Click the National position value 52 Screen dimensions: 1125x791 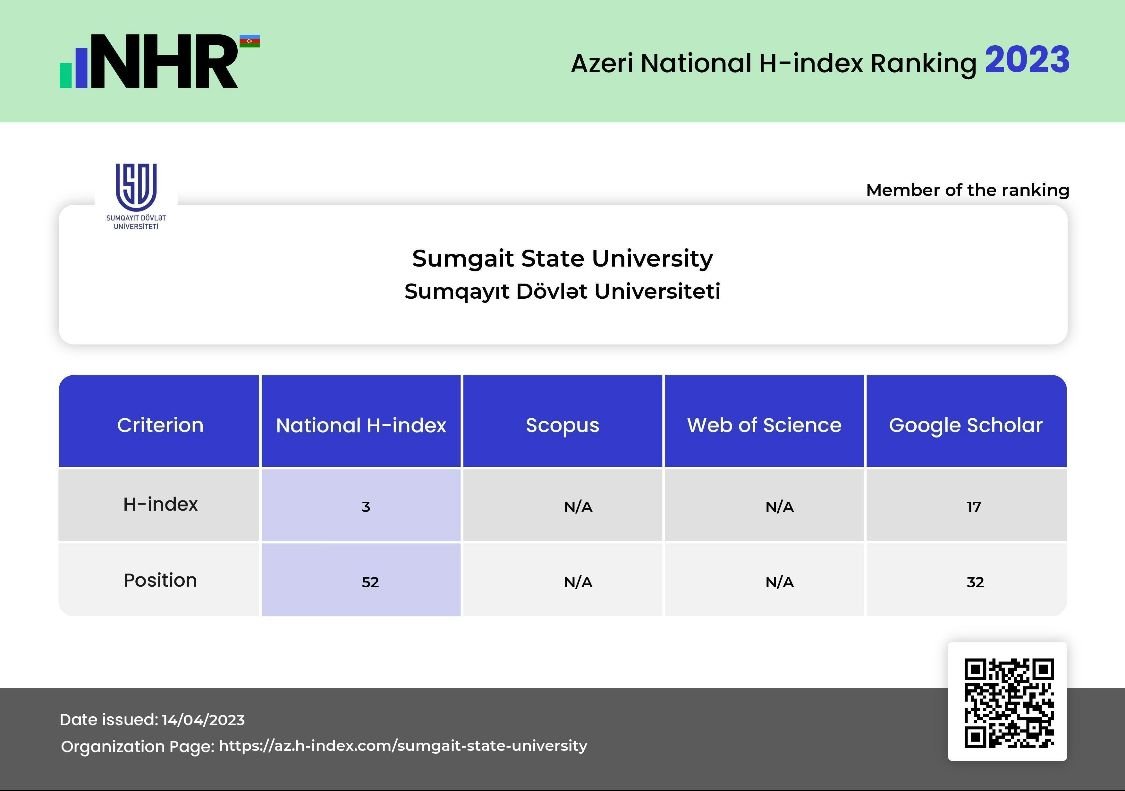(370, 582)
